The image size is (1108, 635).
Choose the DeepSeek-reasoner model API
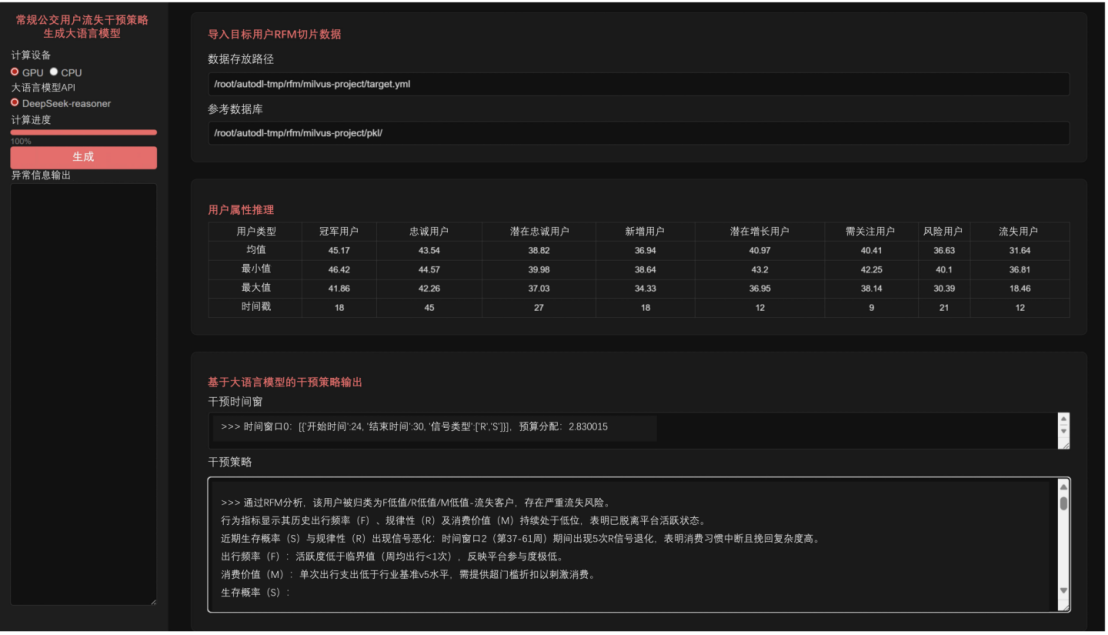[15, 102]
